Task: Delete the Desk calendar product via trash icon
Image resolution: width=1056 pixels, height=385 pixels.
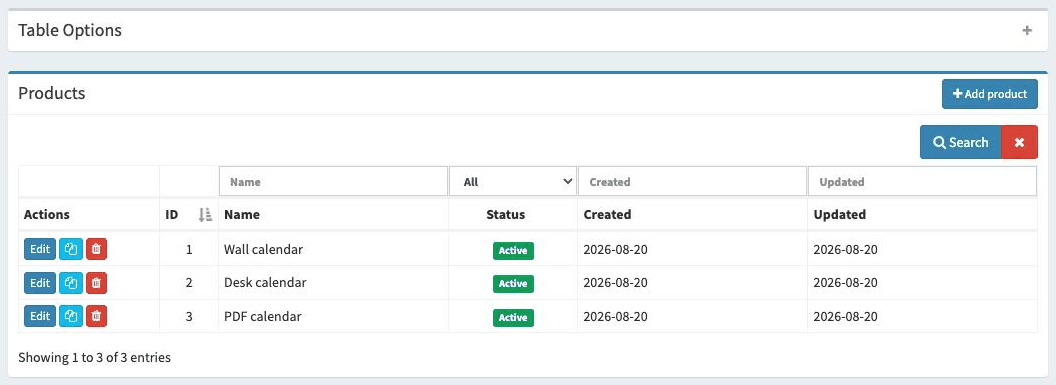Action: coord(96,283)
